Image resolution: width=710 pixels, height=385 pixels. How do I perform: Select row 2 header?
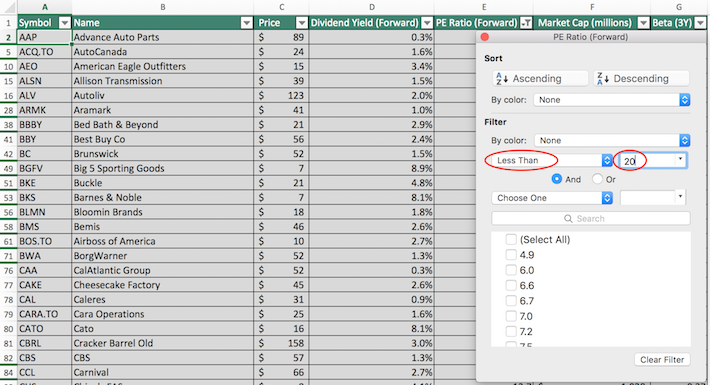tap(8, 37)
